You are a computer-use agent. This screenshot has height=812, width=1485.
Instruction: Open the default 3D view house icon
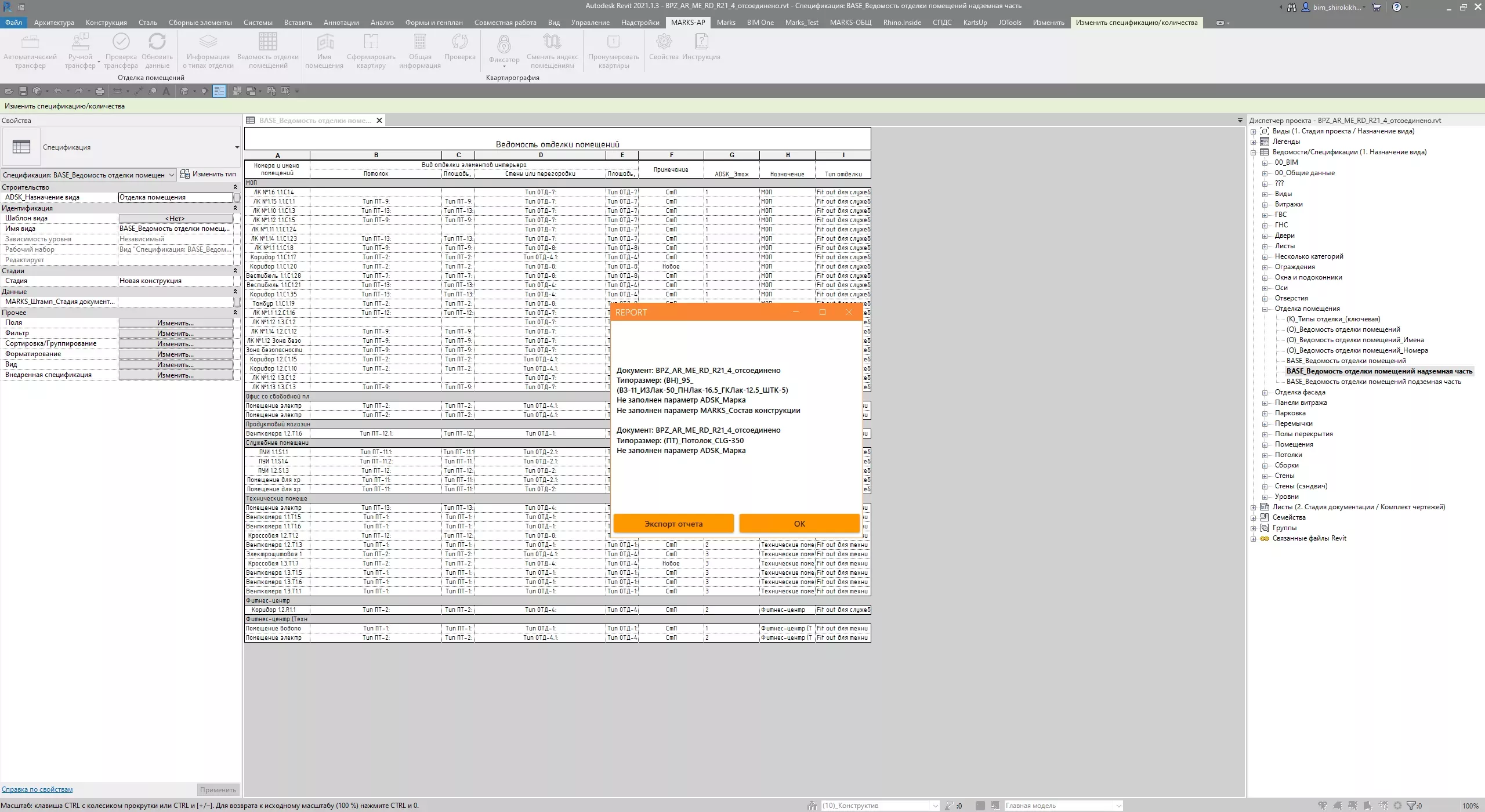coord(184,91)
